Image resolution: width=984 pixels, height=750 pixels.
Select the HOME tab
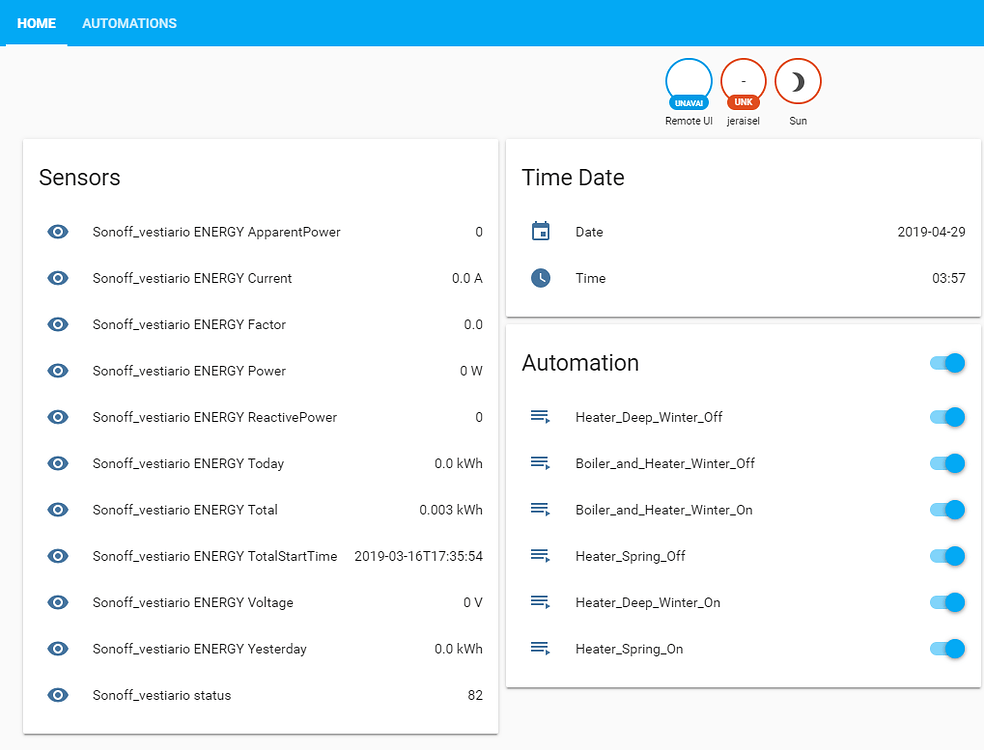tap(36, 23)
